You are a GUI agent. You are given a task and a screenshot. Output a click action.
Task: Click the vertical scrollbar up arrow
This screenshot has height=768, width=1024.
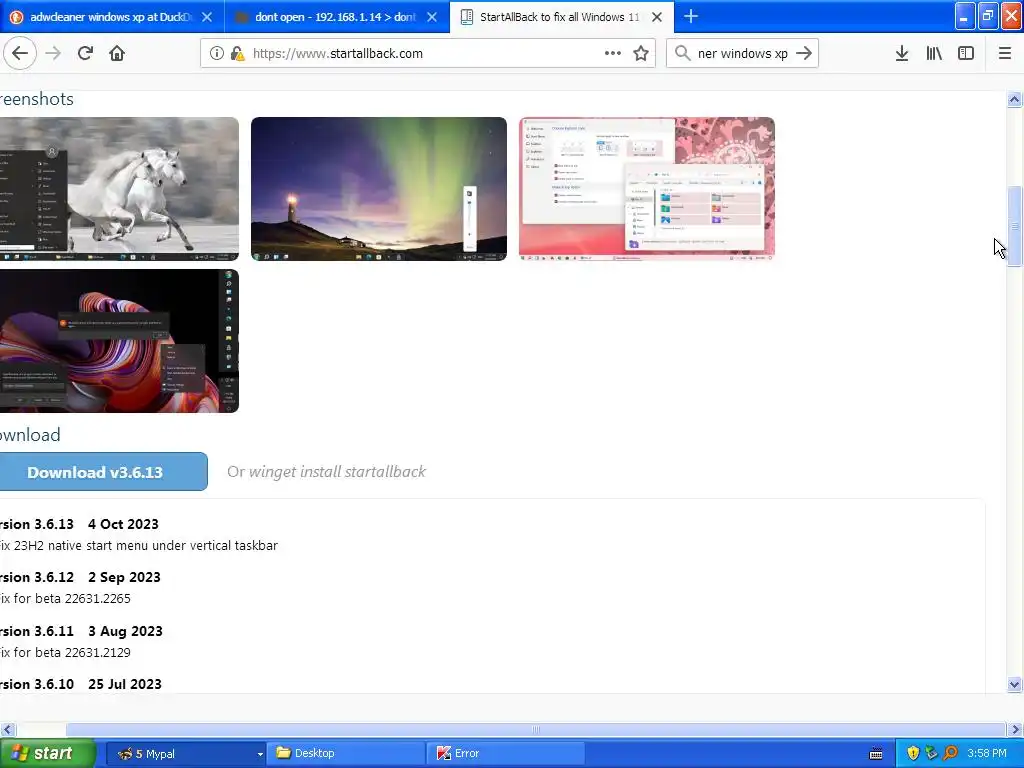pyautogui.click(x=1014, y=99)
